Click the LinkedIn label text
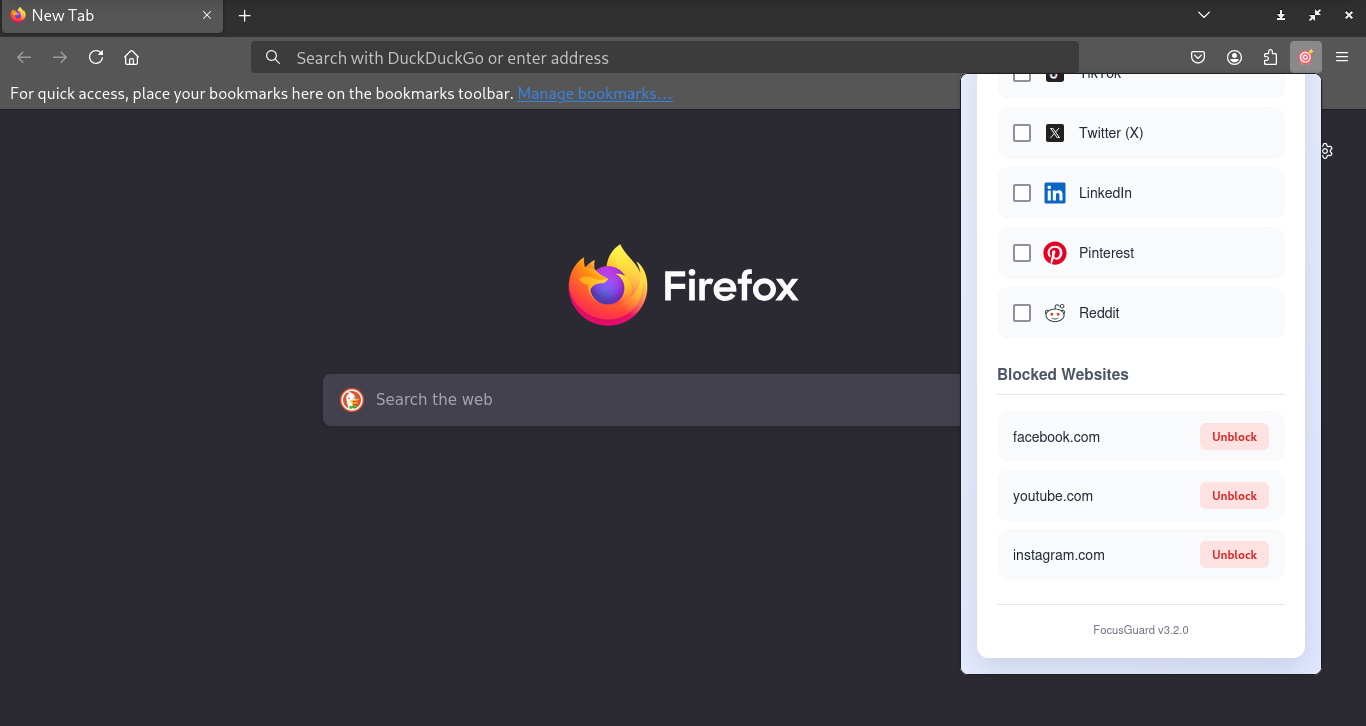This screenshot has width=1366, height=726. coord(1105,193)
